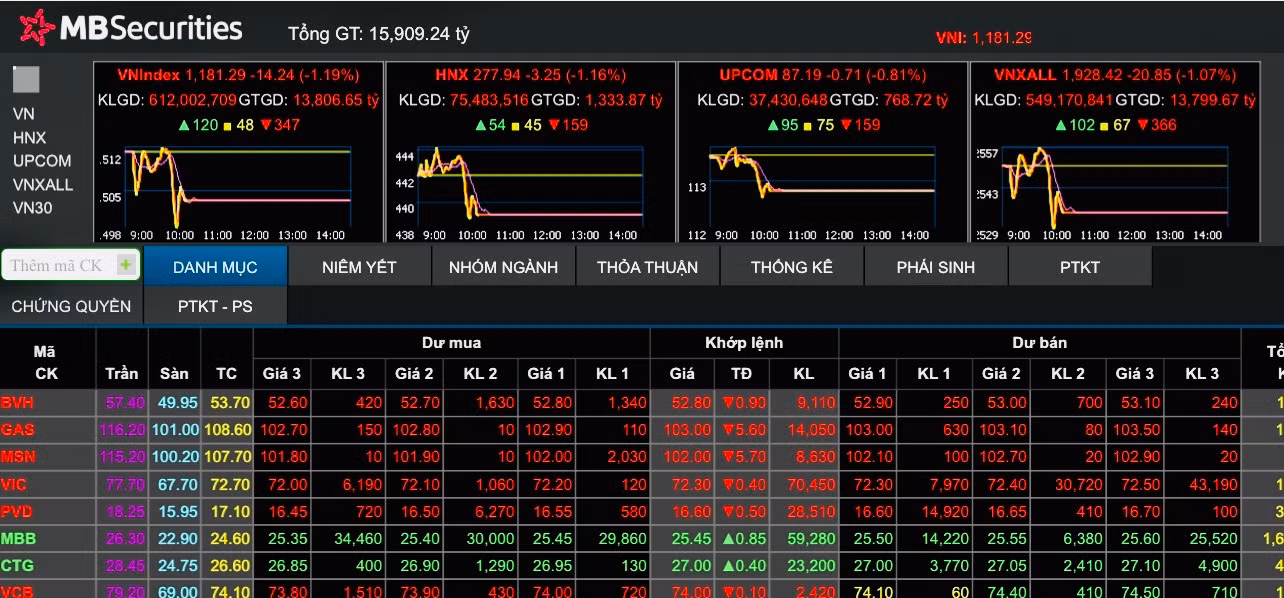Screen dimensions: 1284x598
Task: Open the NIÊM YẾT tab
Action: tap(359, 267)
